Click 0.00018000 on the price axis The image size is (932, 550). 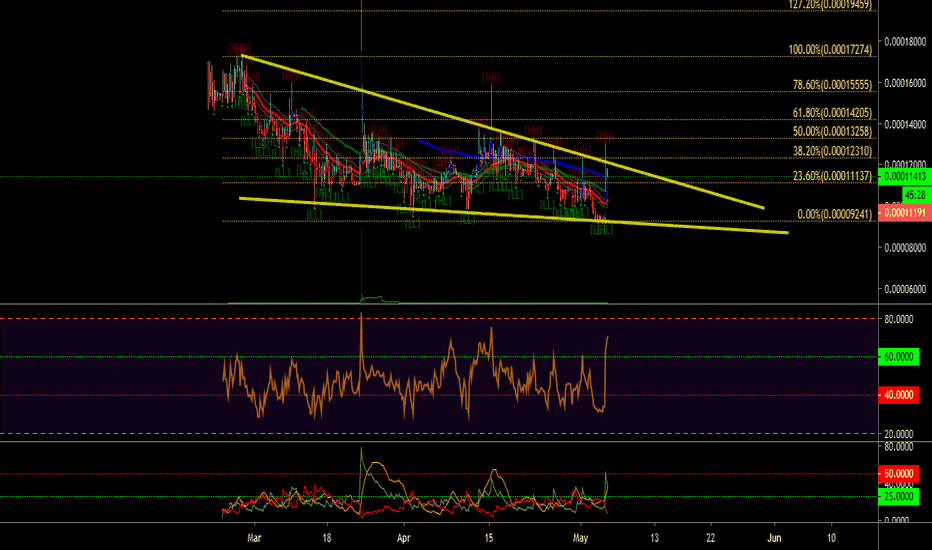905,41
